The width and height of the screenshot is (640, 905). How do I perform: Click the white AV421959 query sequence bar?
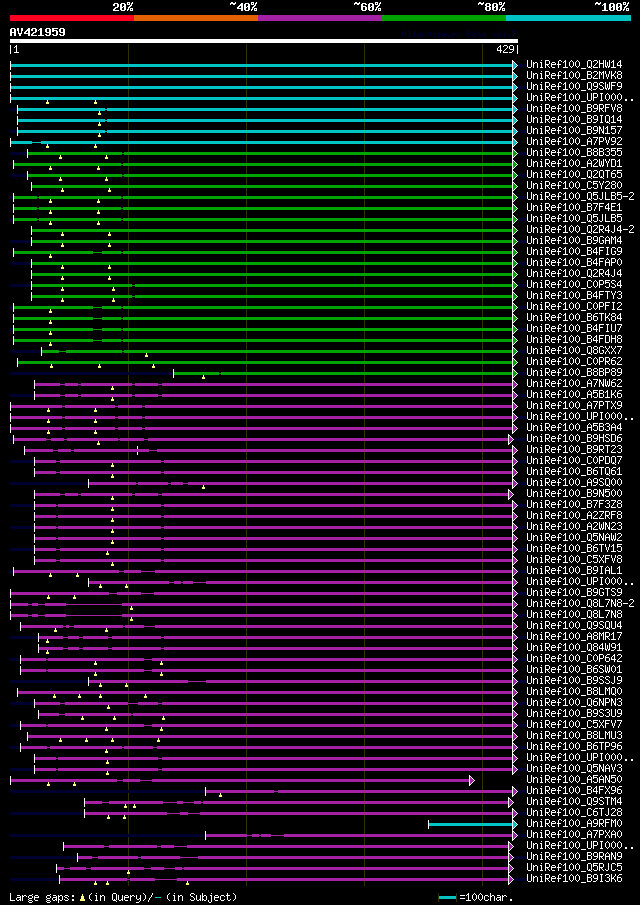(264, 41)
